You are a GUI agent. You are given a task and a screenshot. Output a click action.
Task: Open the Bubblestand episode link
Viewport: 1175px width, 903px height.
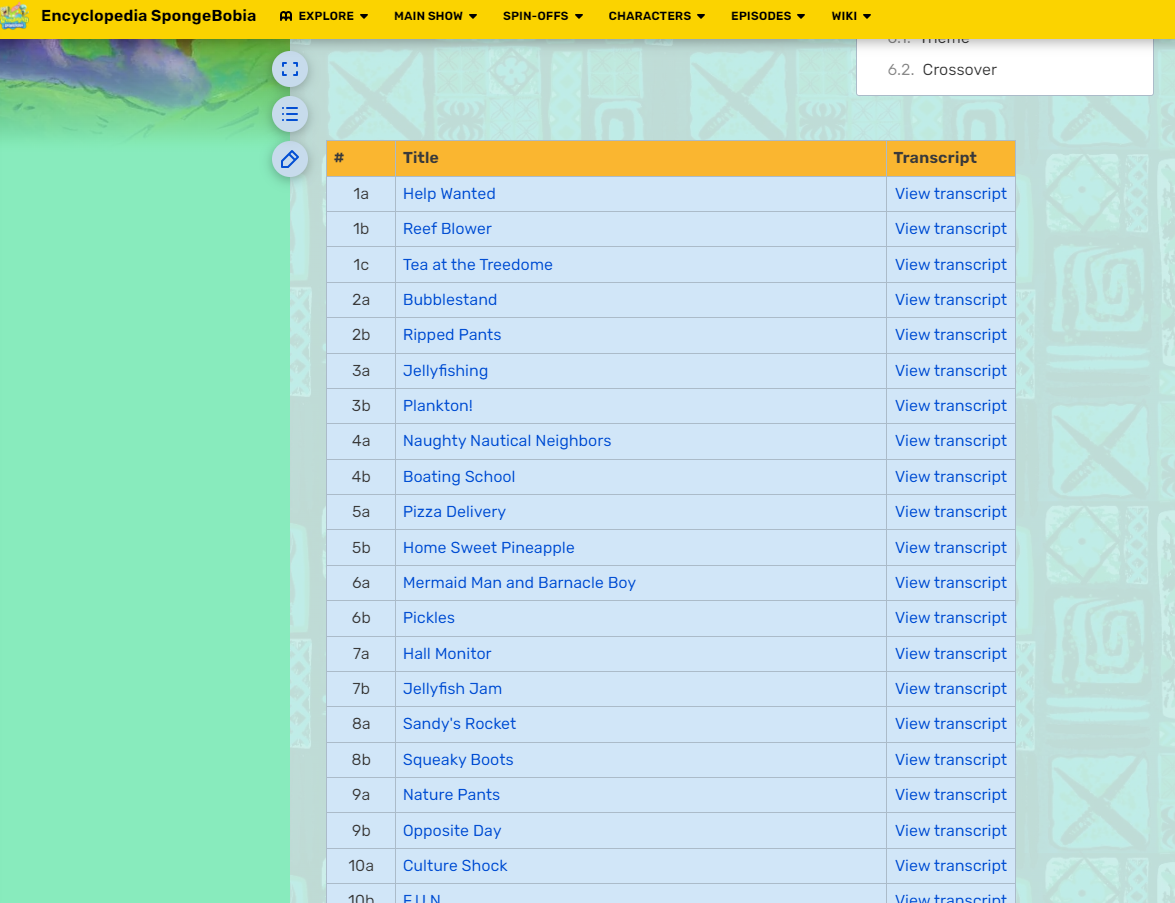450,300
